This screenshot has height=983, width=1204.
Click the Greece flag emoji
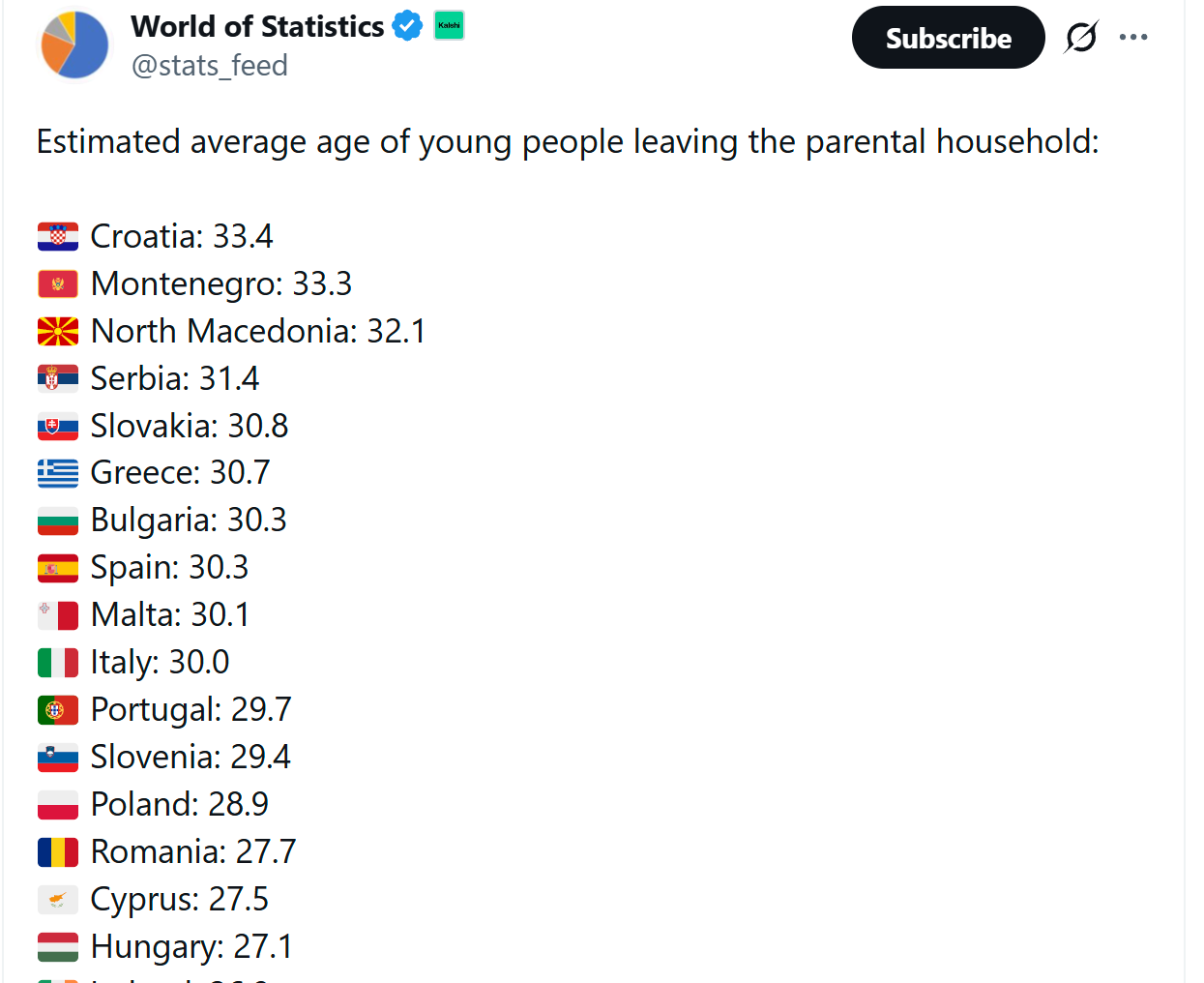point(58,472)
